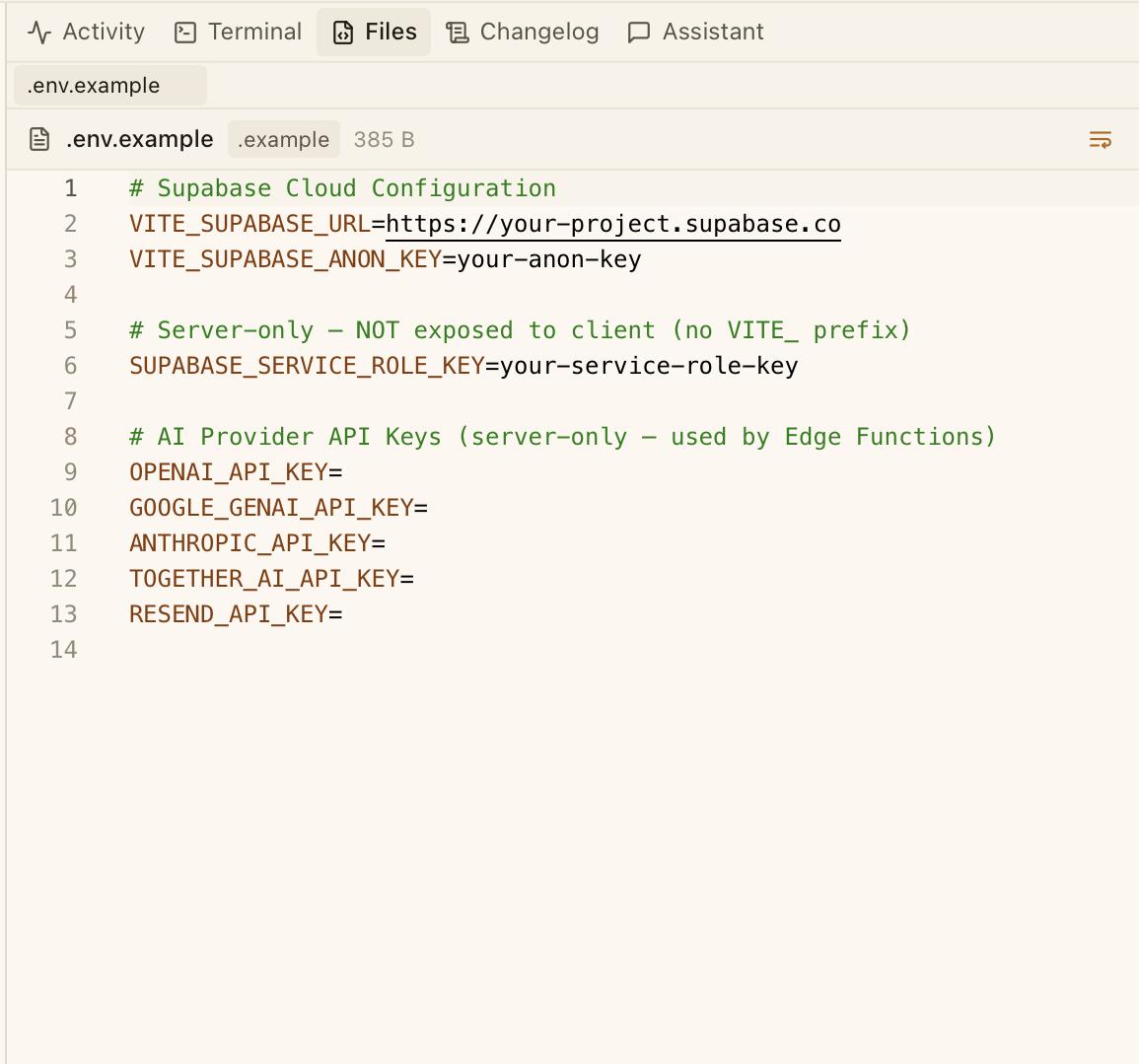Click line number 1 in gutter
Screen dimensions: 1139x1064
[70, 188]
